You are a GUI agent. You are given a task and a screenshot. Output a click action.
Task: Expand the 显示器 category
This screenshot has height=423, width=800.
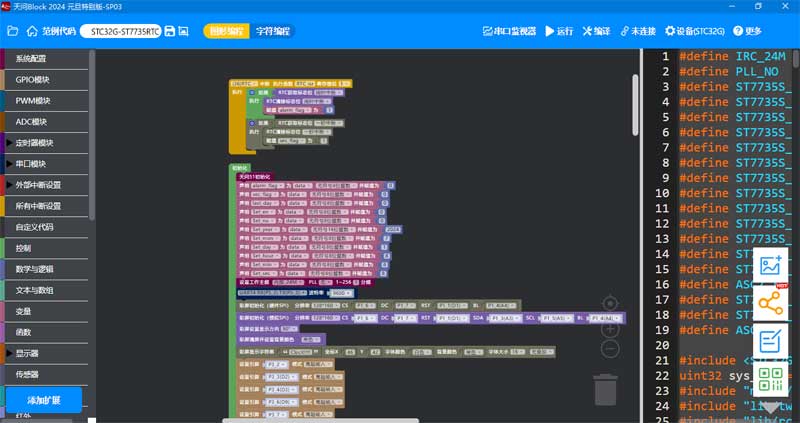point(46,353)
